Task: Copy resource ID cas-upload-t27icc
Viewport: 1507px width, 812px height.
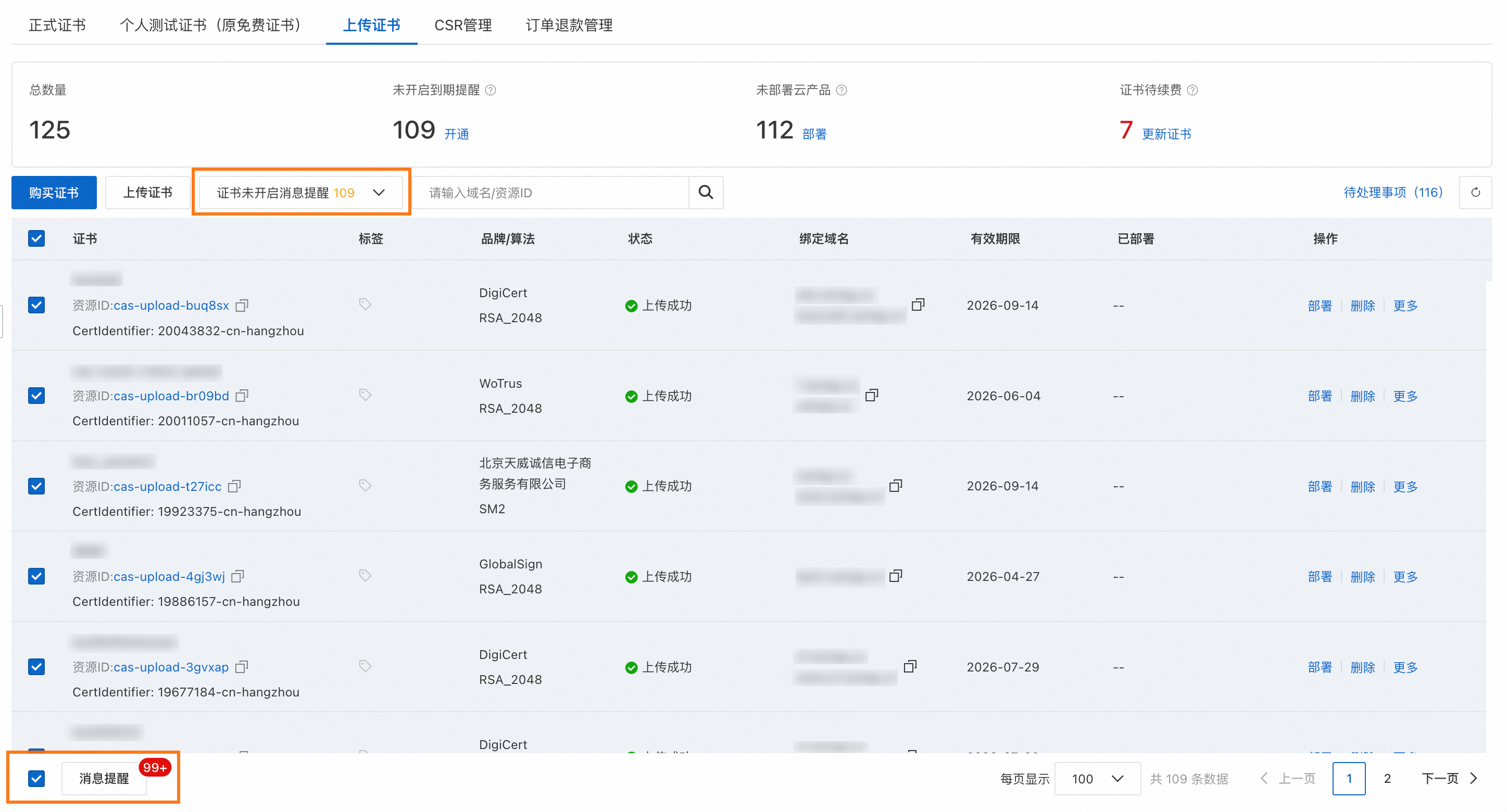Action: [234, 486]
